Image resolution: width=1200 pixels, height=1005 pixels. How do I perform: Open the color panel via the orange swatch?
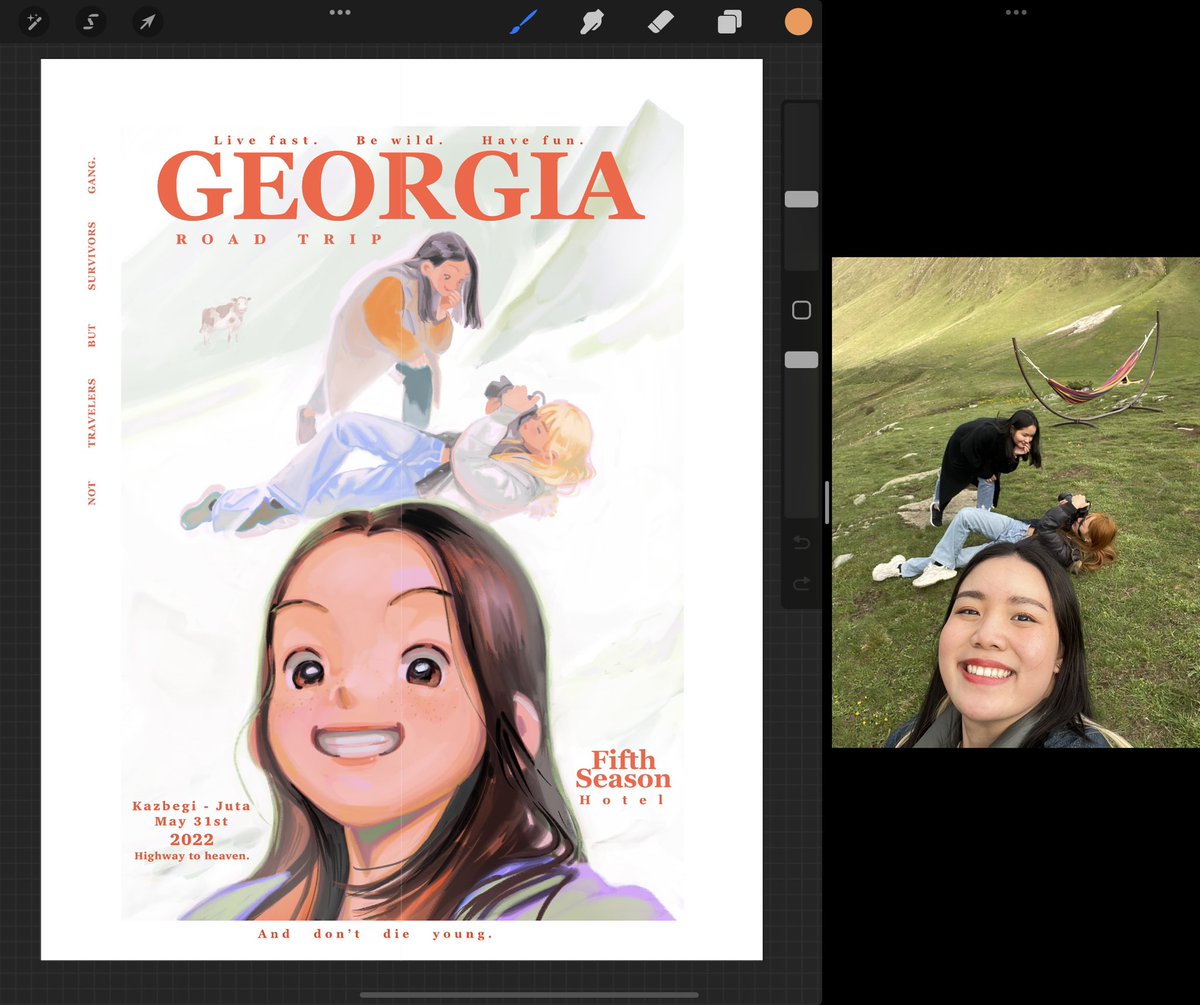[797, 21]
